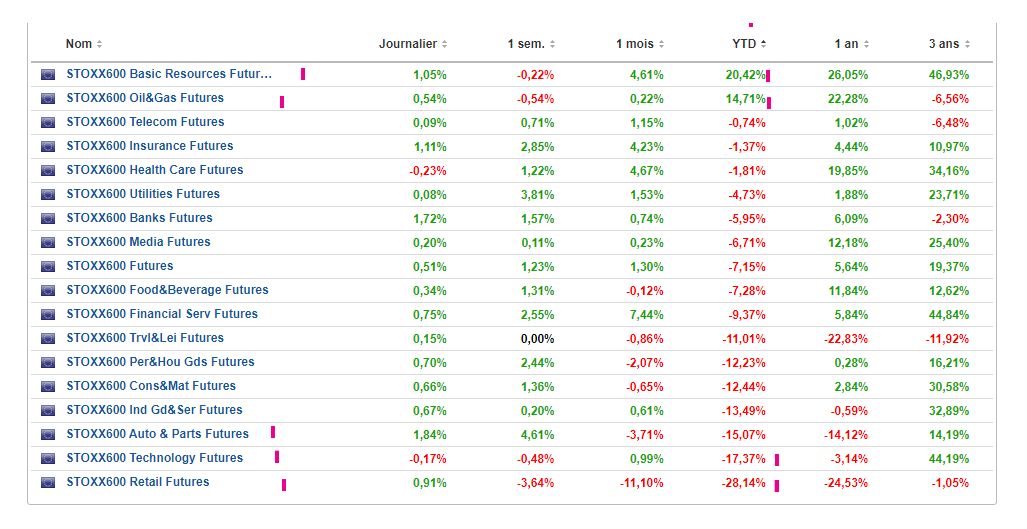The width and height of the screenshot is (1027, 529).
Task: Click the EU flag beside Retail Futures
Action: tap(48, 483)
